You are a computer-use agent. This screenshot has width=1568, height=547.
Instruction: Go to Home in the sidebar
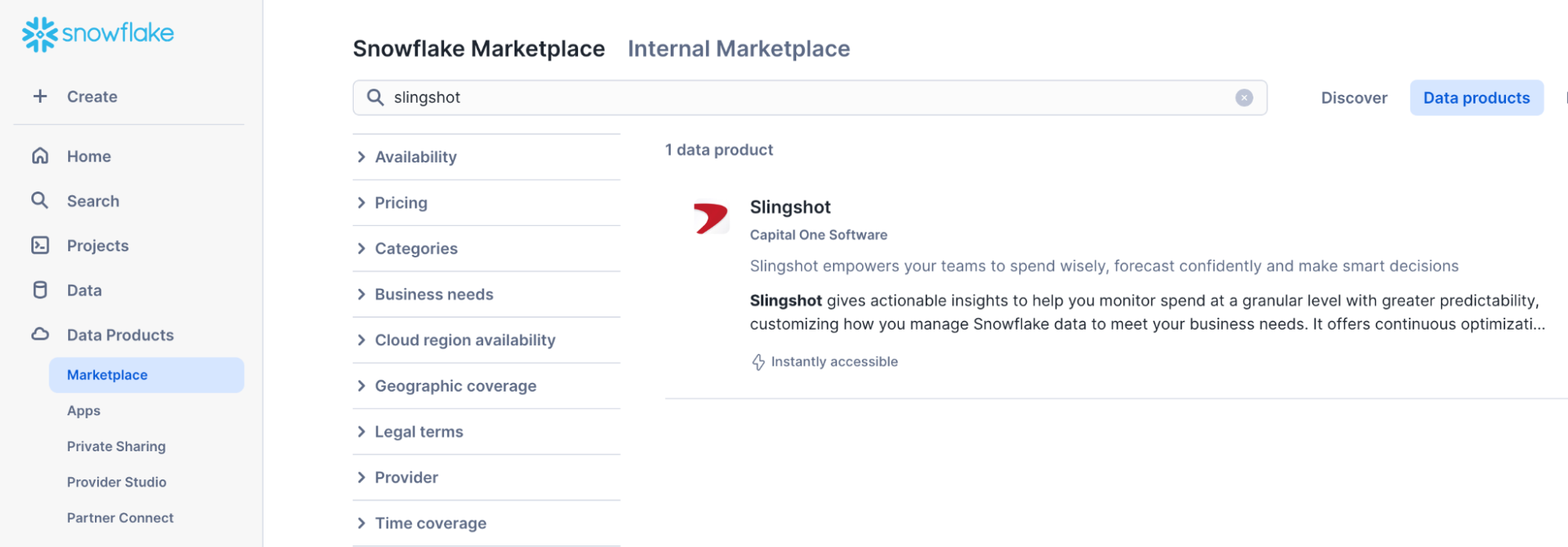coord(89,156)
